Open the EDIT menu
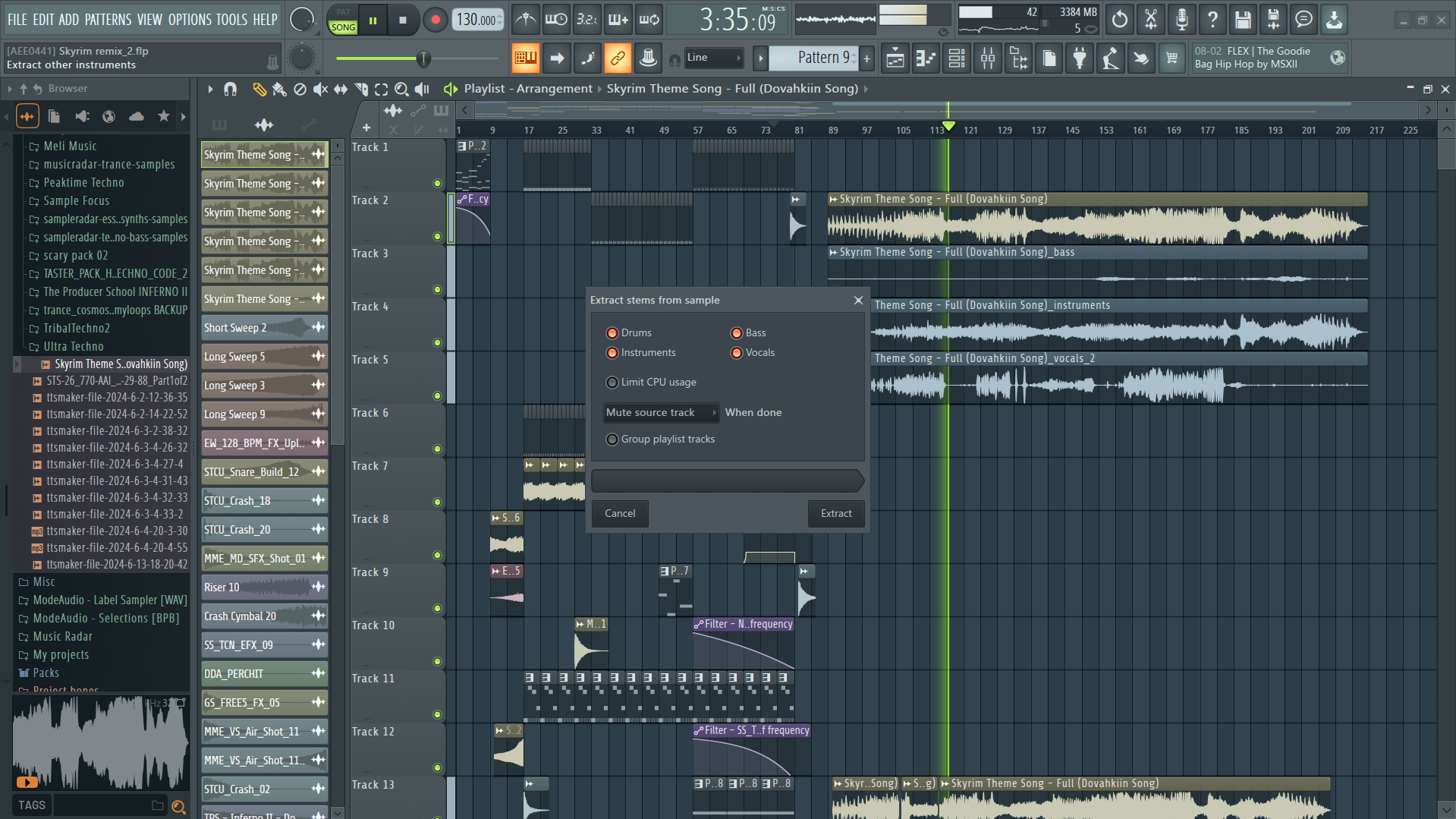Viewport: 1456px width, 819px height. 43,20
